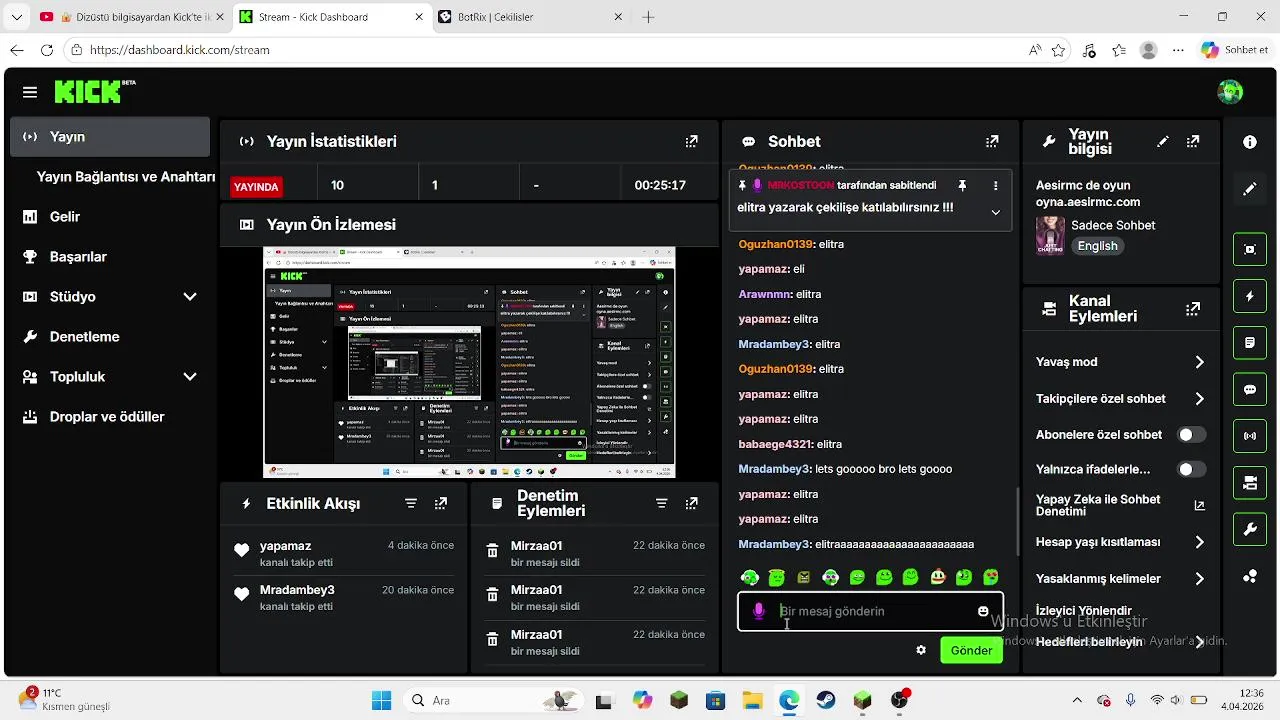The height and width of the screenshot is (720, 1280).
Task: Open Gelir in the sidebar
Action: (x=110, y=217)
